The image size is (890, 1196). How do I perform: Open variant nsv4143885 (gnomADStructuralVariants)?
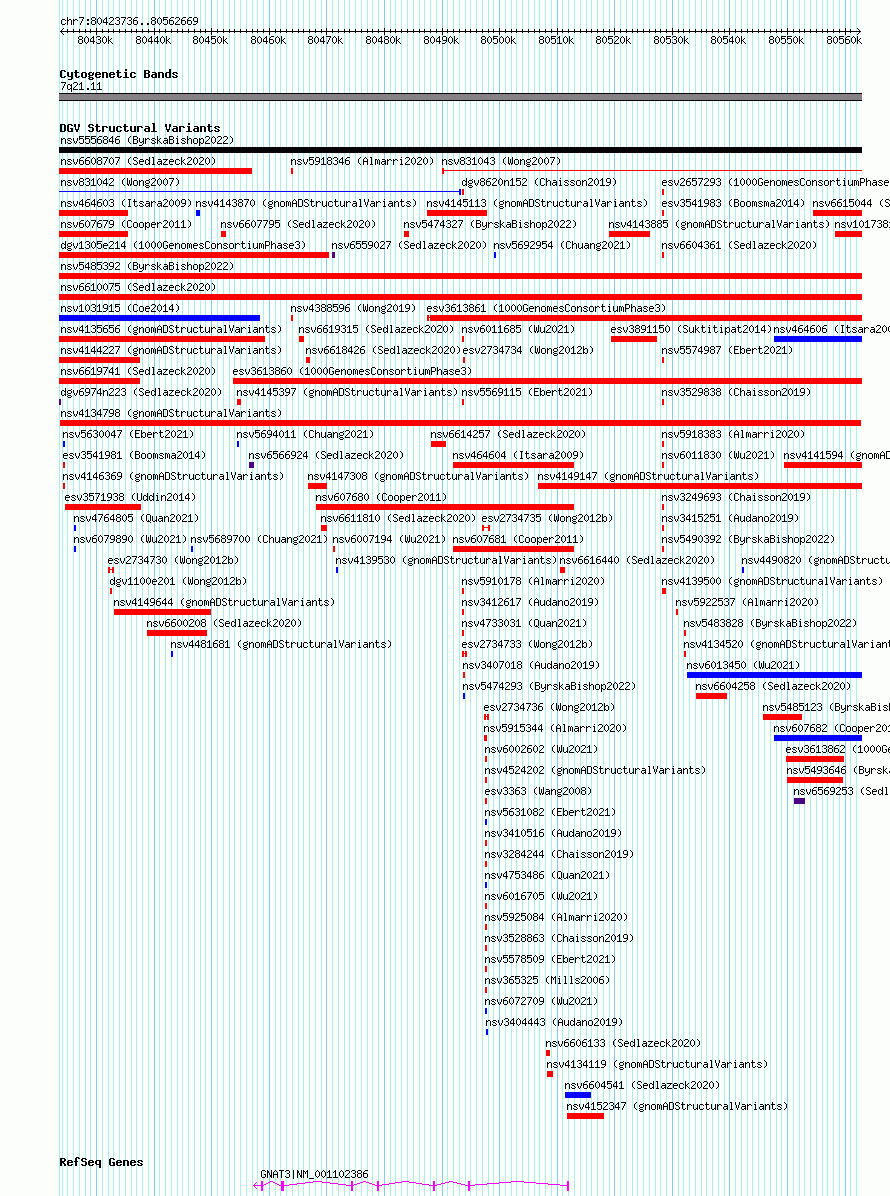coord(719,224)
